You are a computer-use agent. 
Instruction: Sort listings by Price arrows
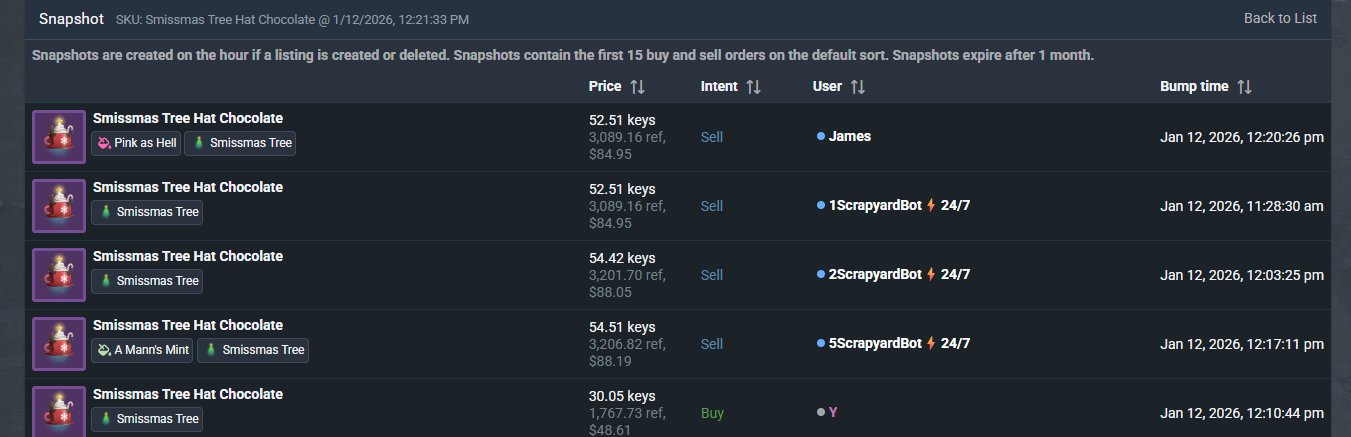637,87
